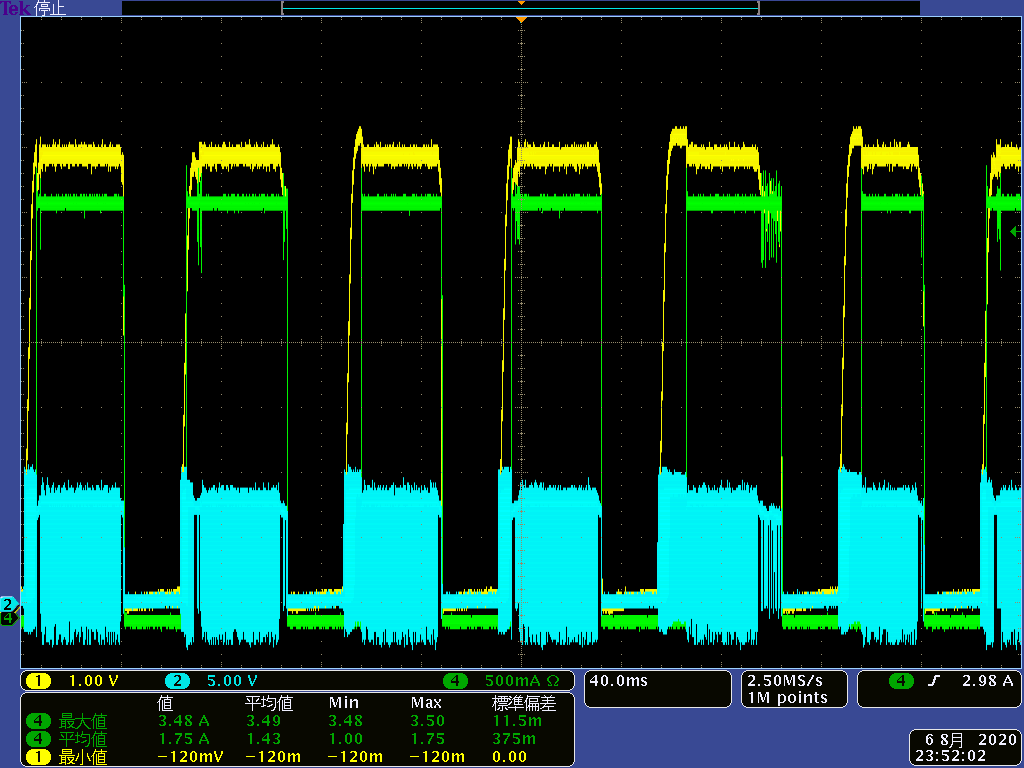
Task: Click the 23:52:02 time readout
Action: (950, 756)
